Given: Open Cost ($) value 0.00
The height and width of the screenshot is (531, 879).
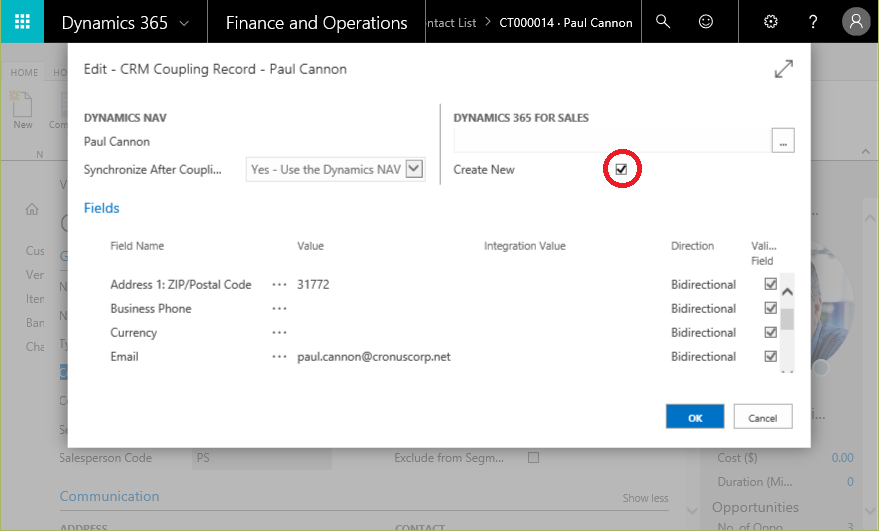Looking at the screenshot, I should pyautogui.click(x=843, y=458).
